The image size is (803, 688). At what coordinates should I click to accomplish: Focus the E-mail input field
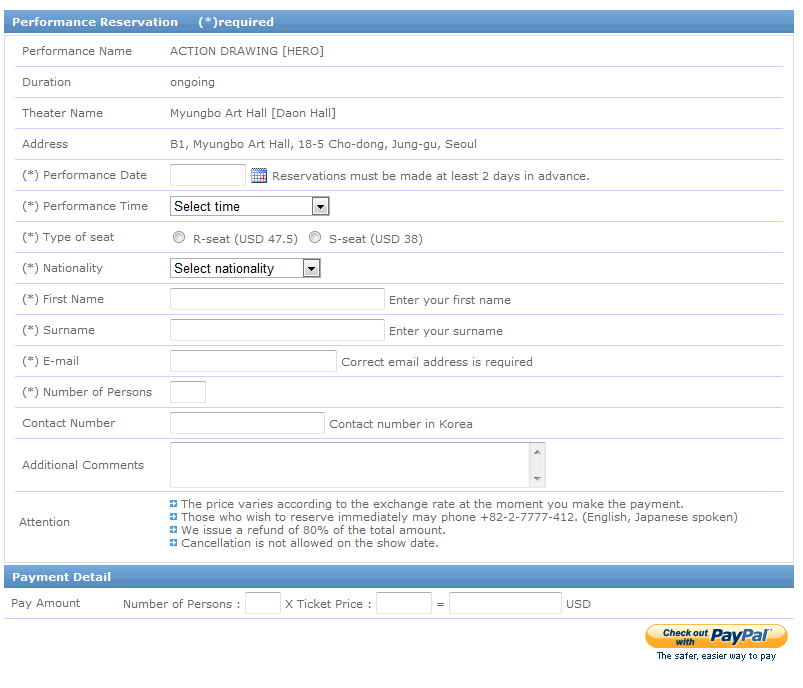(253, 361)
